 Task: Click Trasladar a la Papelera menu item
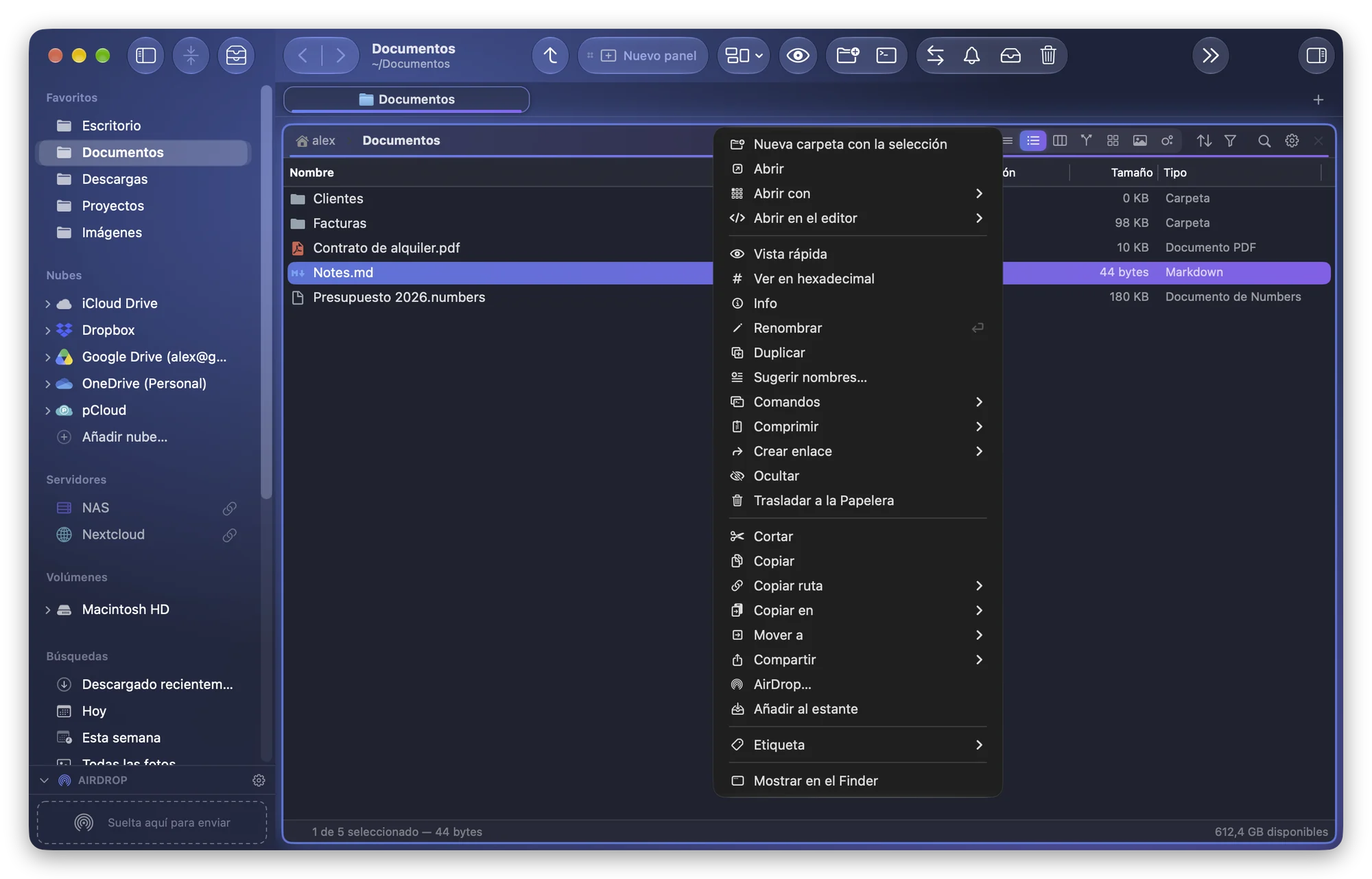pos(858,501)
